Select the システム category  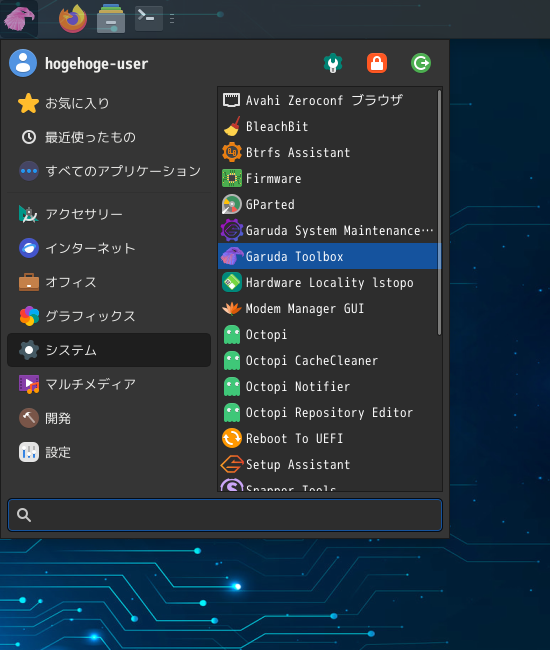click(x=109, y=350)
